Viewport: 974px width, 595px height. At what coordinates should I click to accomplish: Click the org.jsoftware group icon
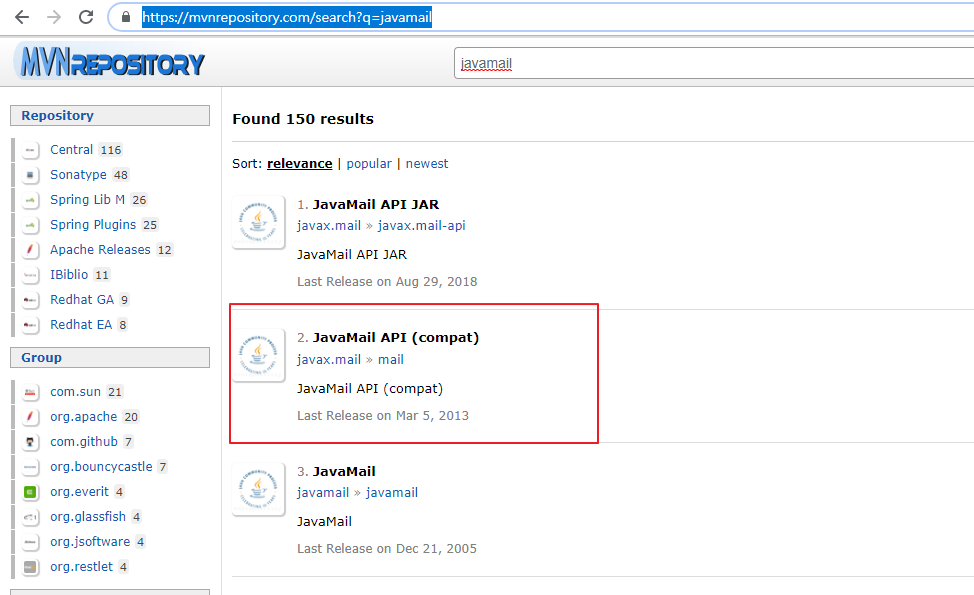click(30, 542)
